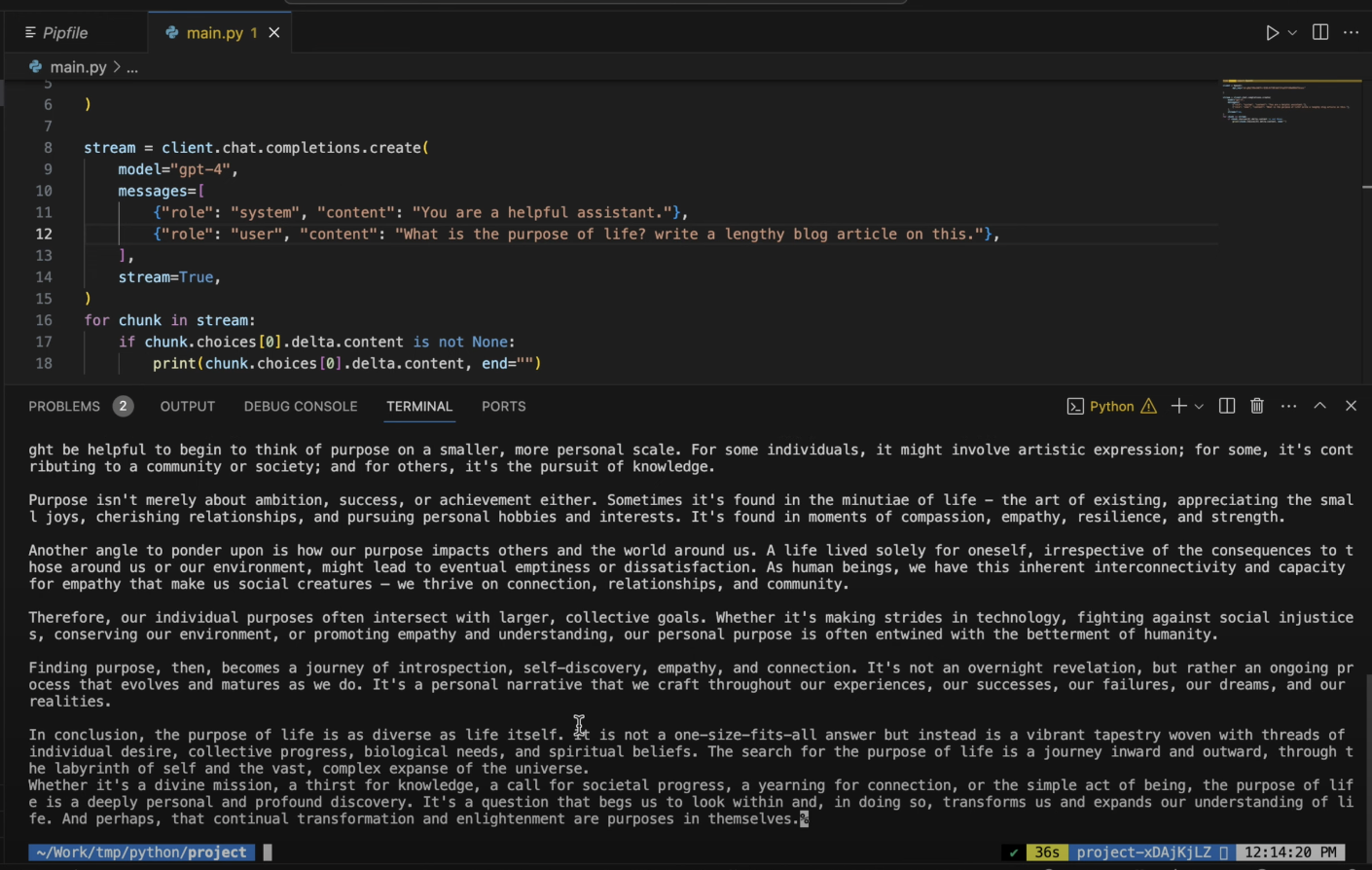Switch to the Pipfile tab

[64, 33]
